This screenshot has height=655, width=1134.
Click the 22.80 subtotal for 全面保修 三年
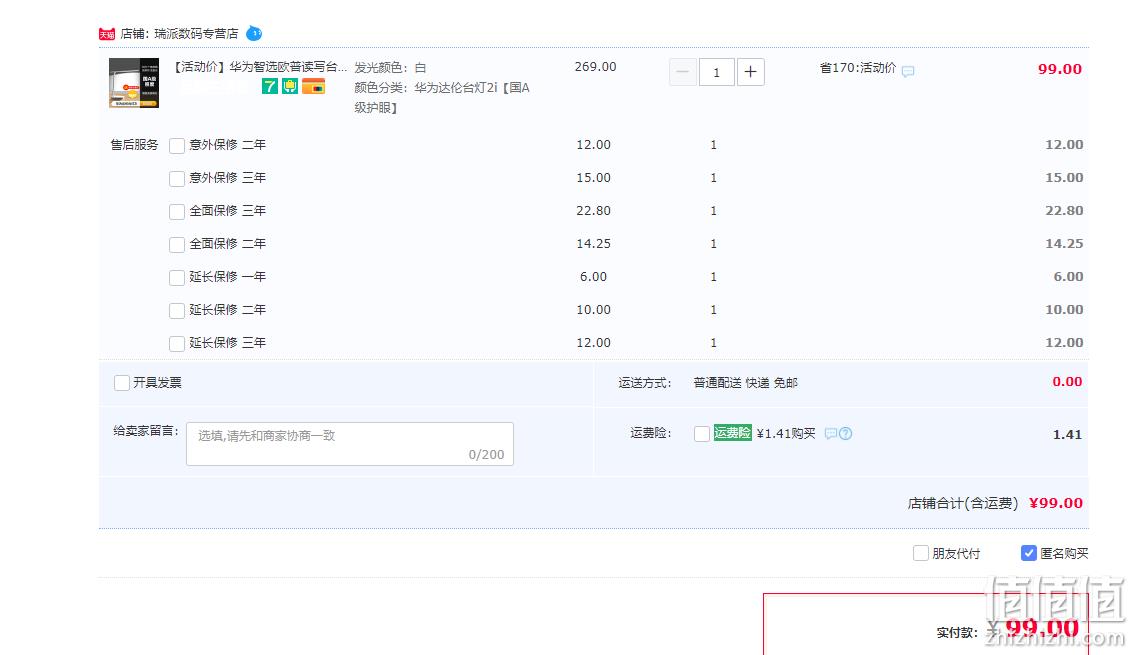point(1064,210)
